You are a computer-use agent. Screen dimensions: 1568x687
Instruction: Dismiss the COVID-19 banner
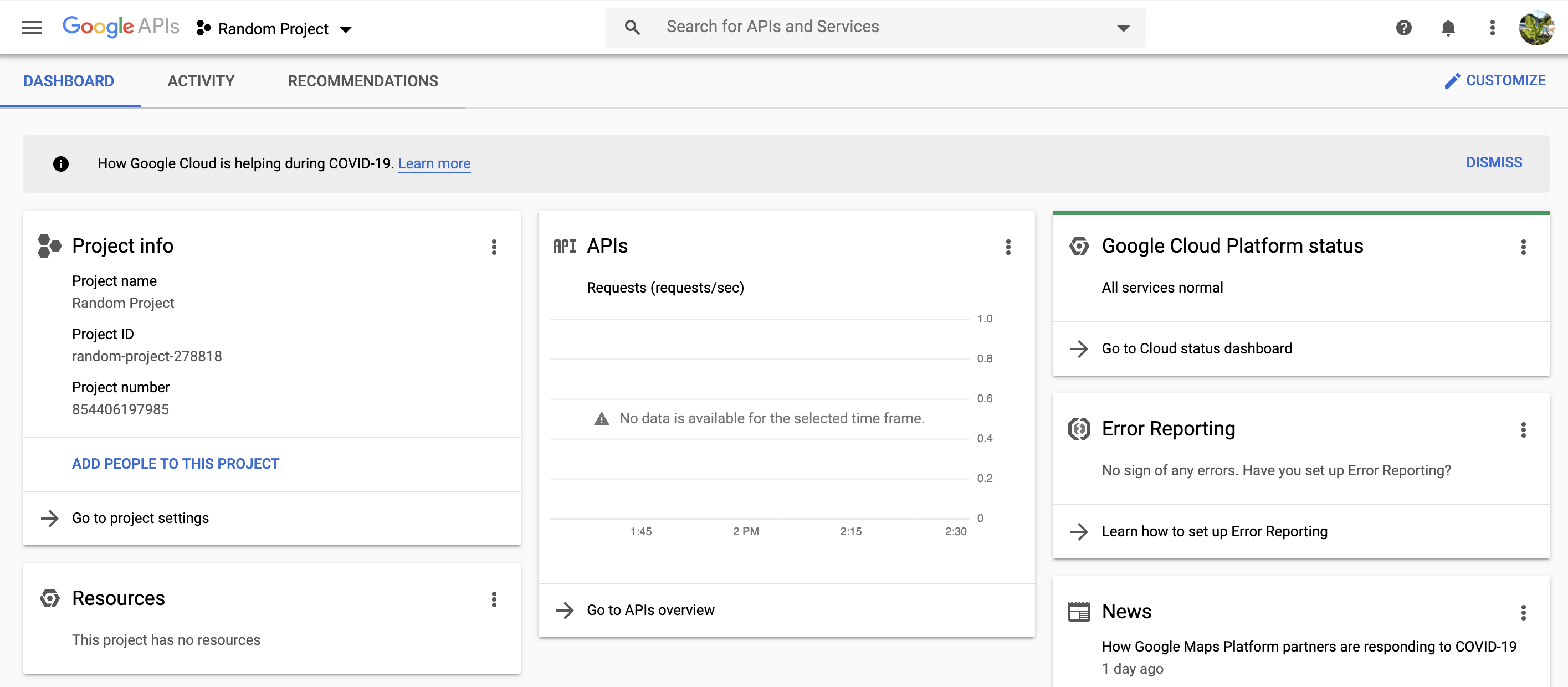point(1494,162)
